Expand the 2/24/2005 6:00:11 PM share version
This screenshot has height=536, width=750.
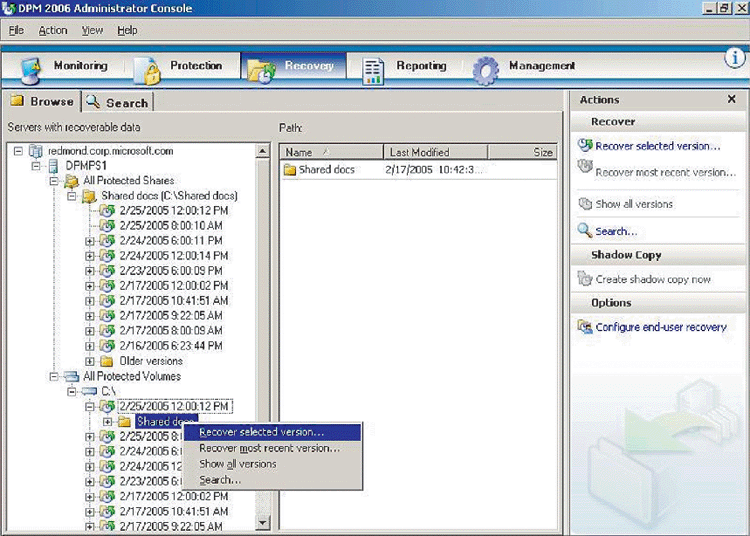pyautogui.click(x=89, y=241)
